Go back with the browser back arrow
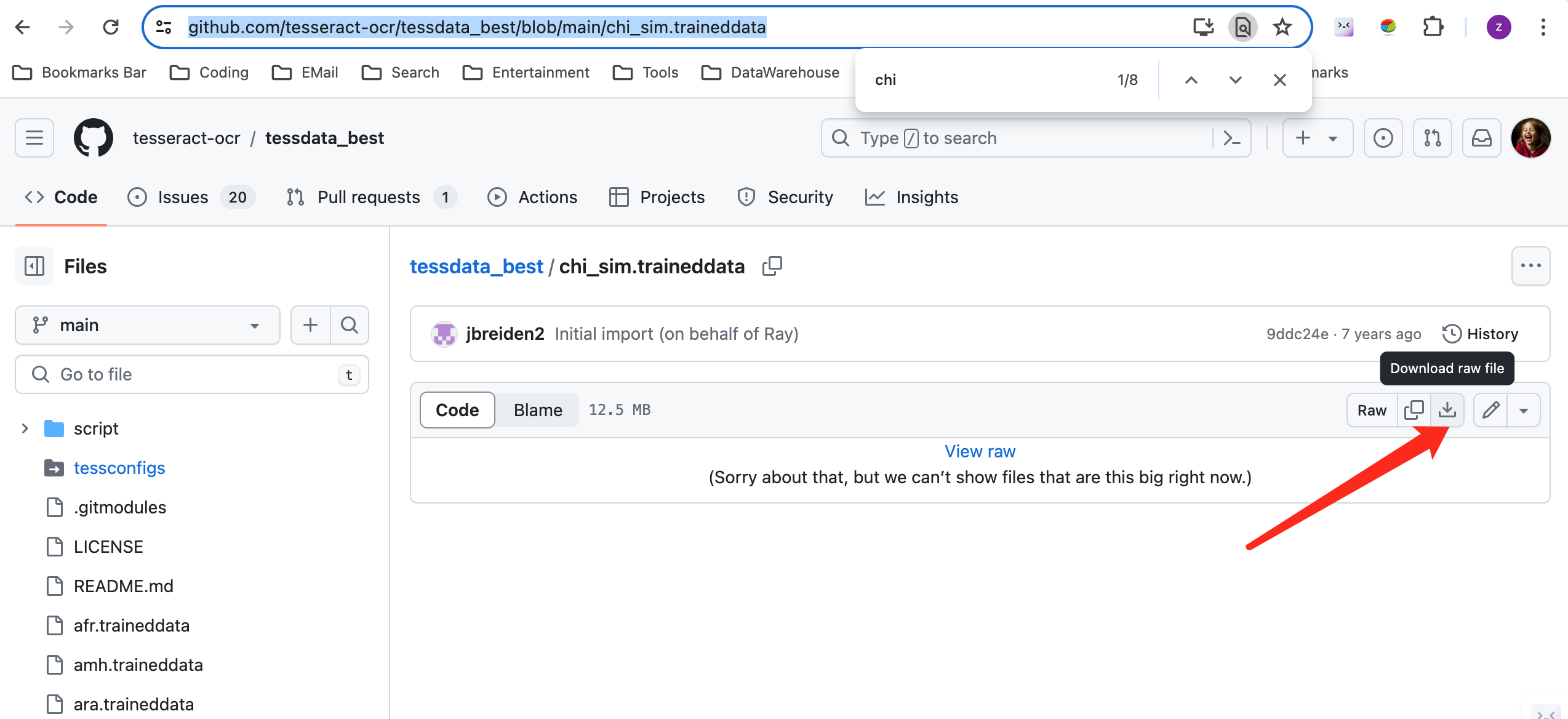The height and width of the screenshot is (719, 1568). 23,27
